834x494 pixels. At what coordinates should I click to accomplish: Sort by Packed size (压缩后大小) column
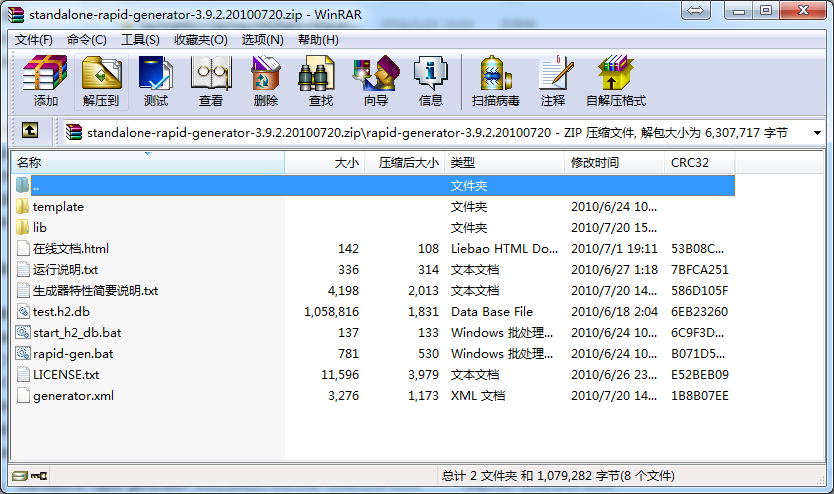(405, 163)
